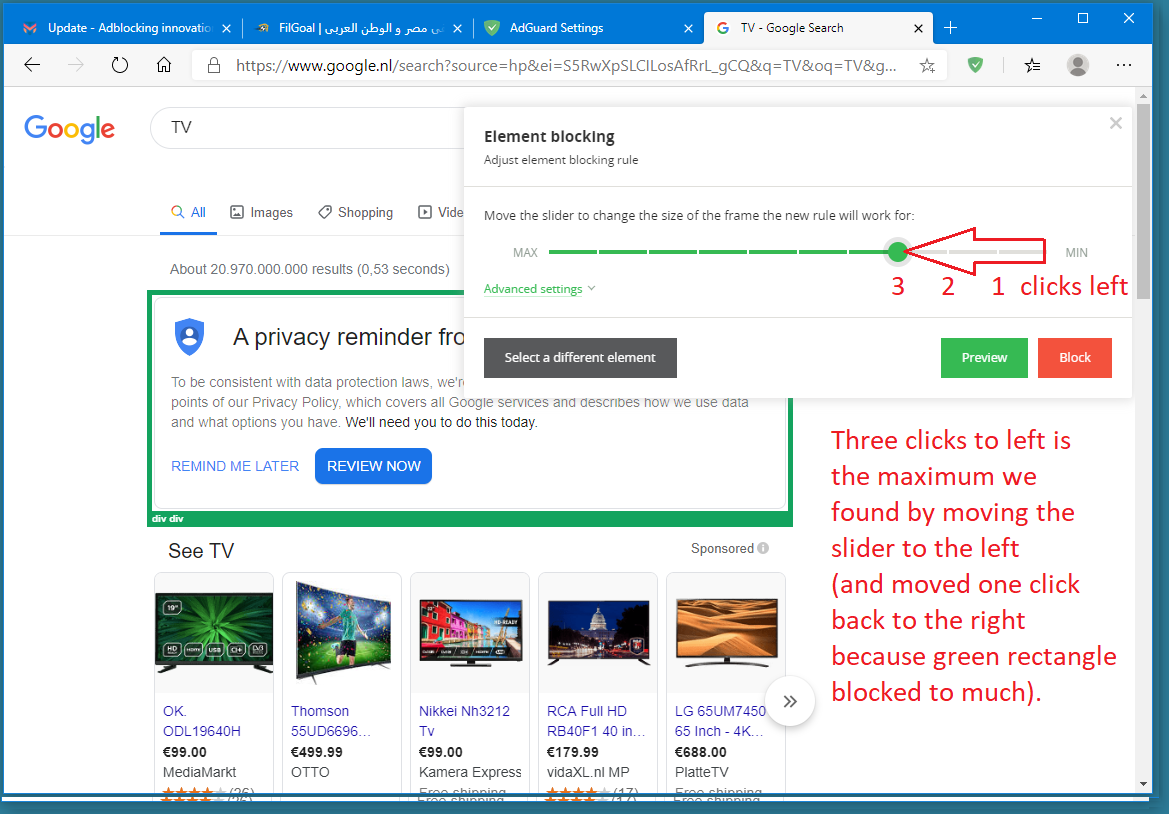The image size is (1172, 814).
Task: Go back with the browser back arrow
Action: (x=32, y=65)
